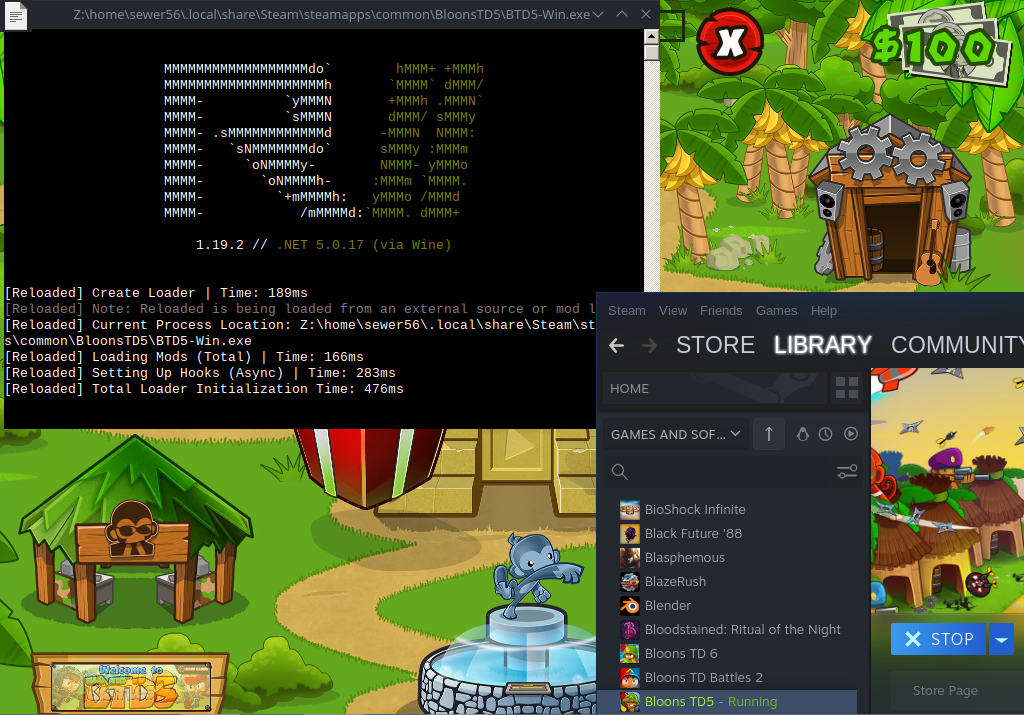The height and width of the screenshot is (715, 1024).
Task: Open the console window title bar dropdown chevron
Action: pyautogui.click(x=598, y=14)
